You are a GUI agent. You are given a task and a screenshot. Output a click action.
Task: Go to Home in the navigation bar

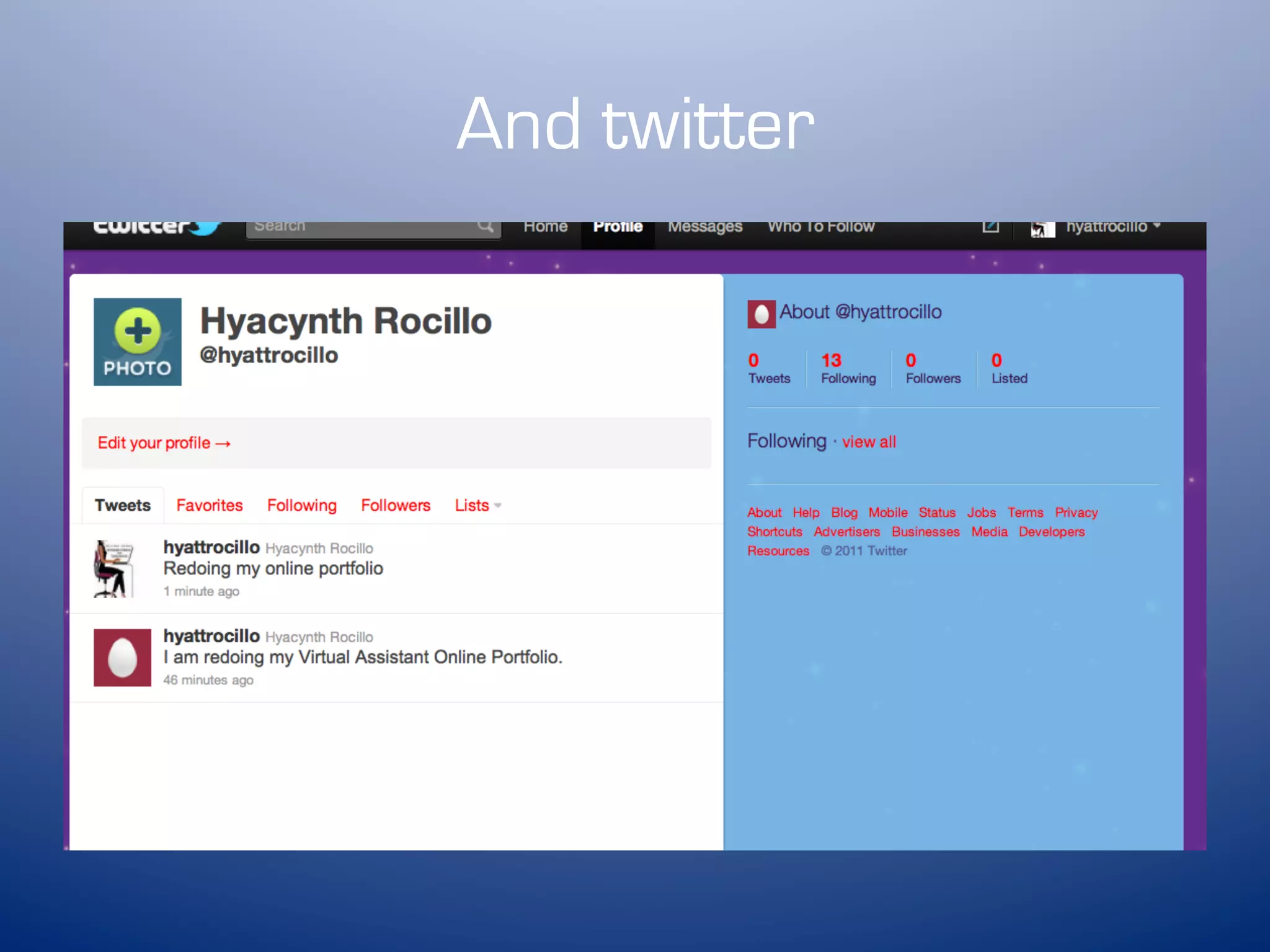(x=546, y=227)
